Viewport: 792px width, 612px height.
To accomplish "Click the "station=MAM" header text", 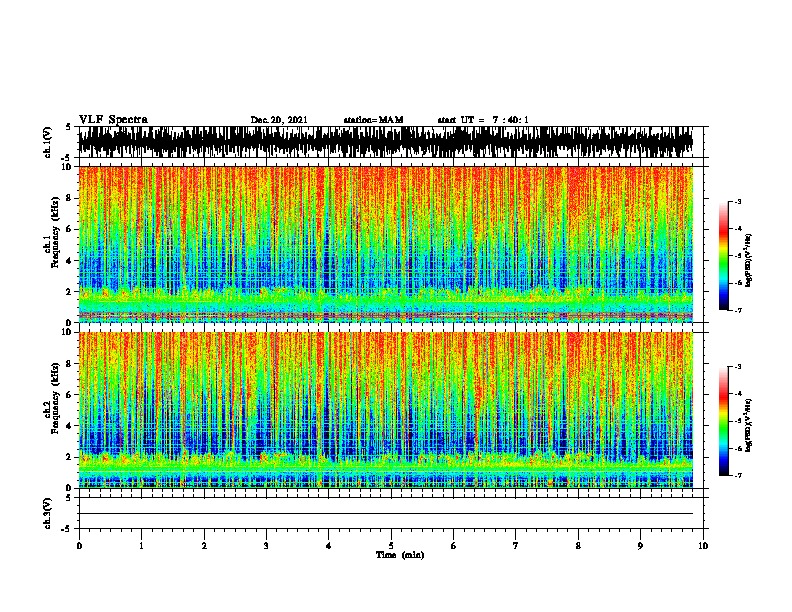I will point(373,120).
